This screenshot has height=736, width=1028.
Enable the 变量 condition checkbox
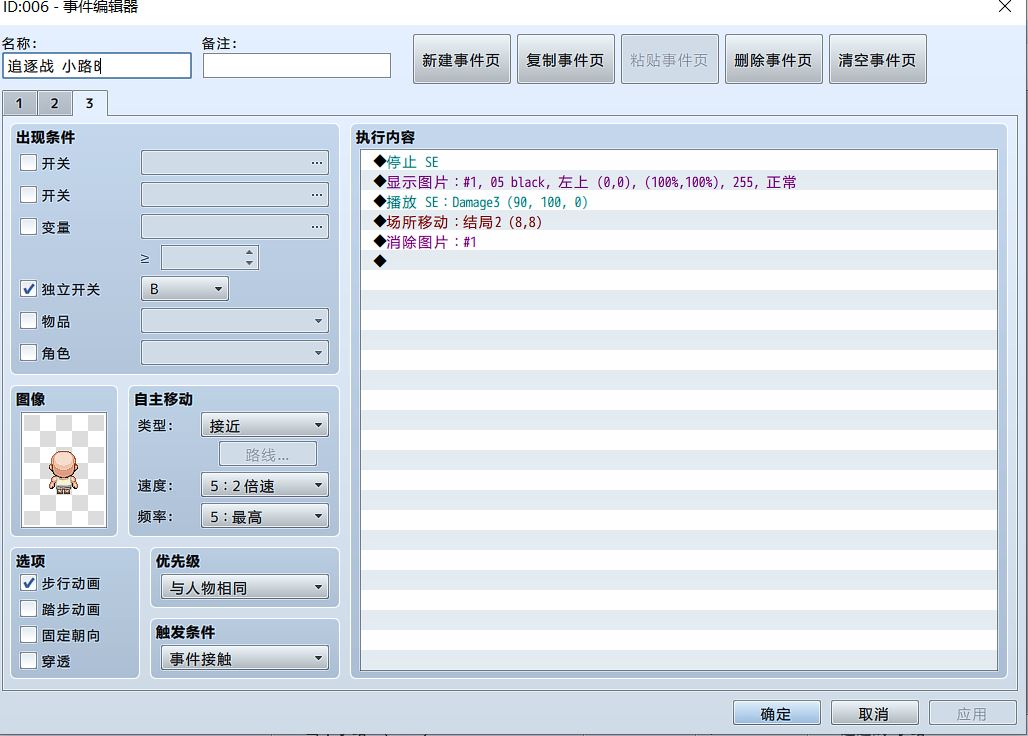pyautogui.click(x=28, y=227)
